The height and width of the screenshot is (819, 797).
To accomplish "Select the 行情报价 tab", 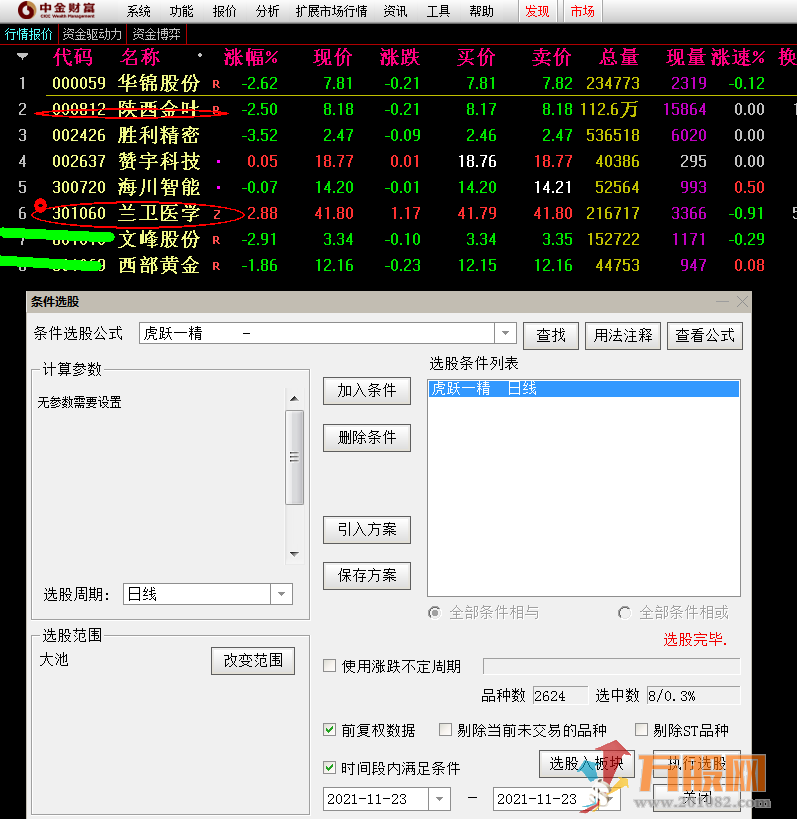I will (29, 34).
